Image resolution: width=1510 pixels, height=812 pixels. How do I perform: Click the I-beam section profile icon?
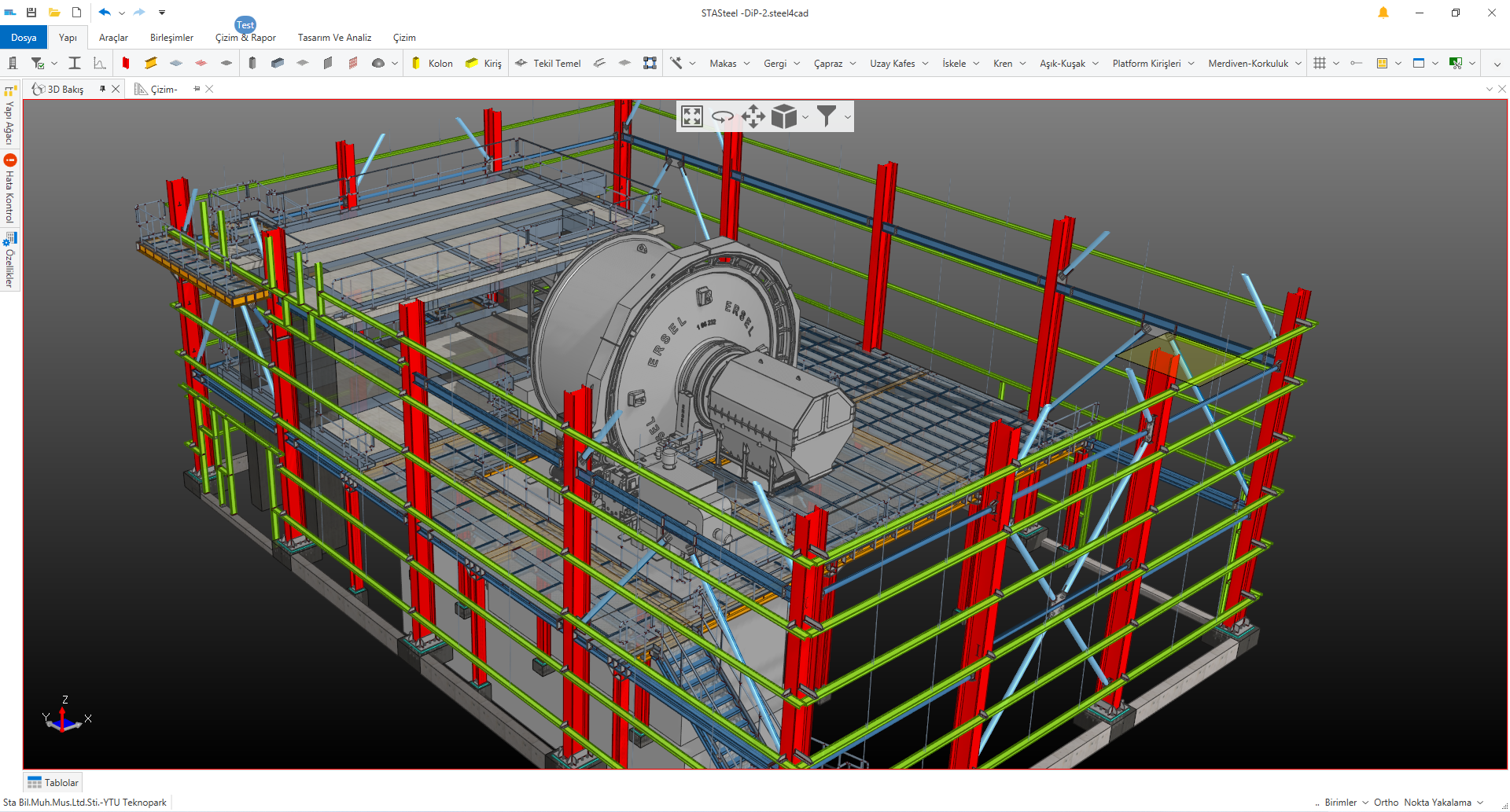pos(75,63)
